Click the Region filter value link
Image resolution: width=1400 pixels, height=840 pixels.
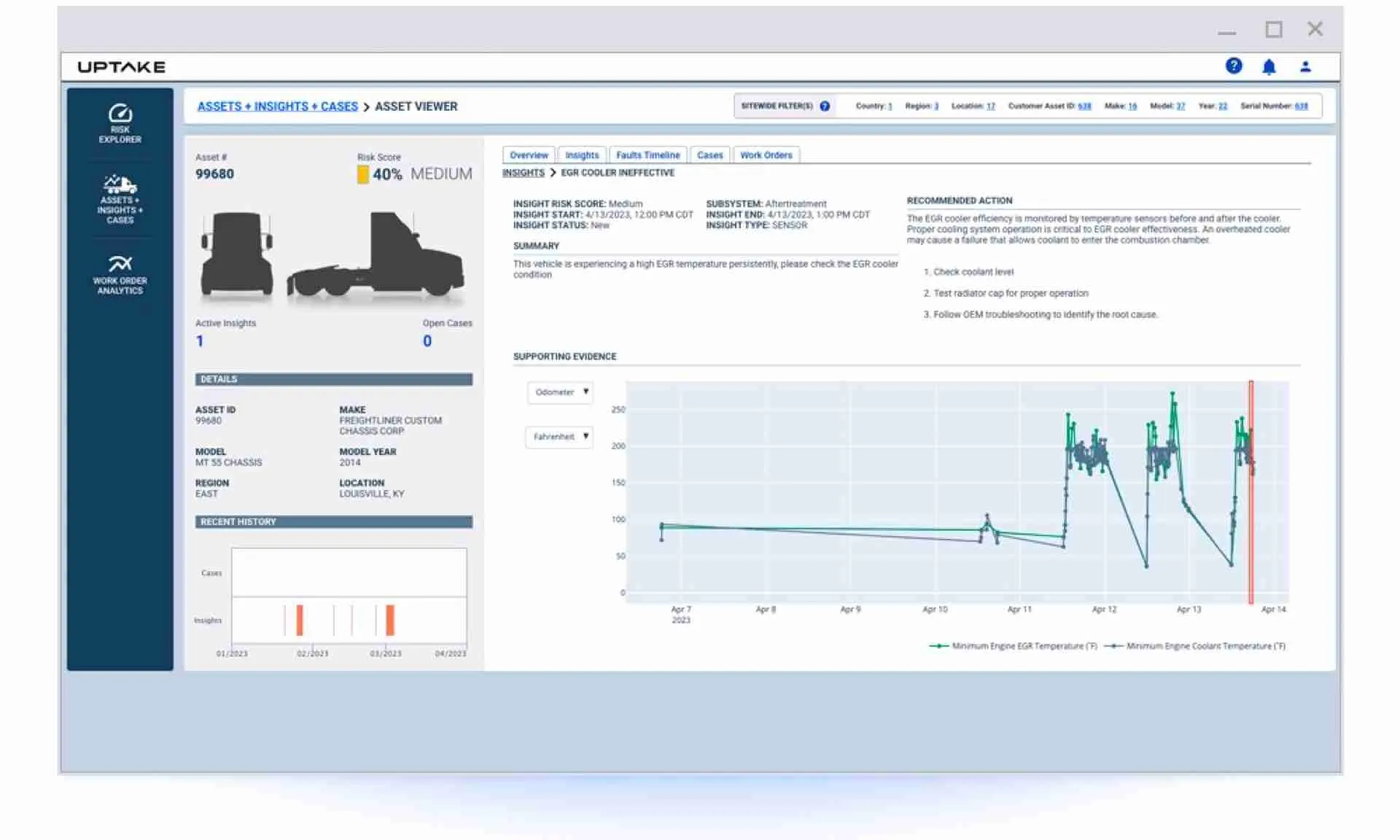936,106
